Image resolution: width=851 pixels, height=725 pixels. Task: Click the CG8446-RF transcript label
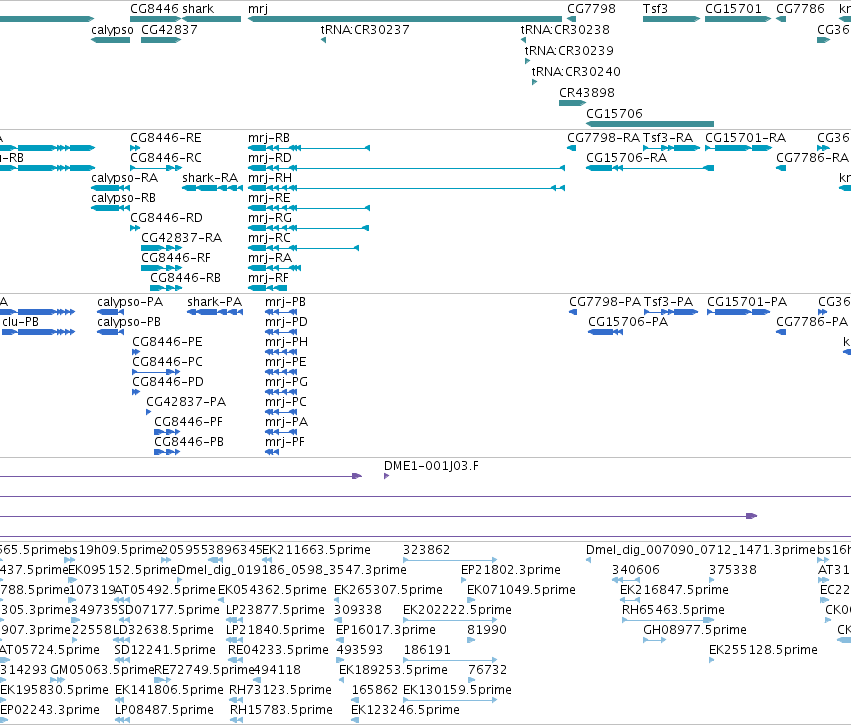click(176, 258)
